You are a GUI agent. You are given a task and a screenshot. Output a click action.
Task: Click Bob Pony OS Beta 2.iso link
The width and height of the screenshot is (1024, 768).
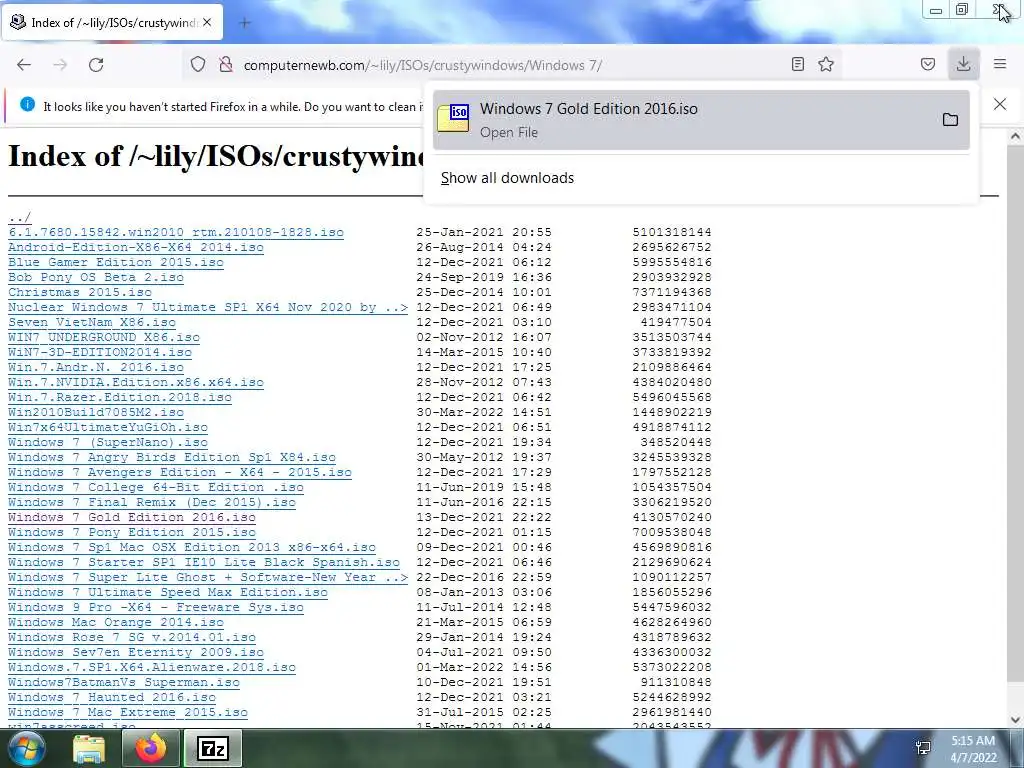pos(96,278)
